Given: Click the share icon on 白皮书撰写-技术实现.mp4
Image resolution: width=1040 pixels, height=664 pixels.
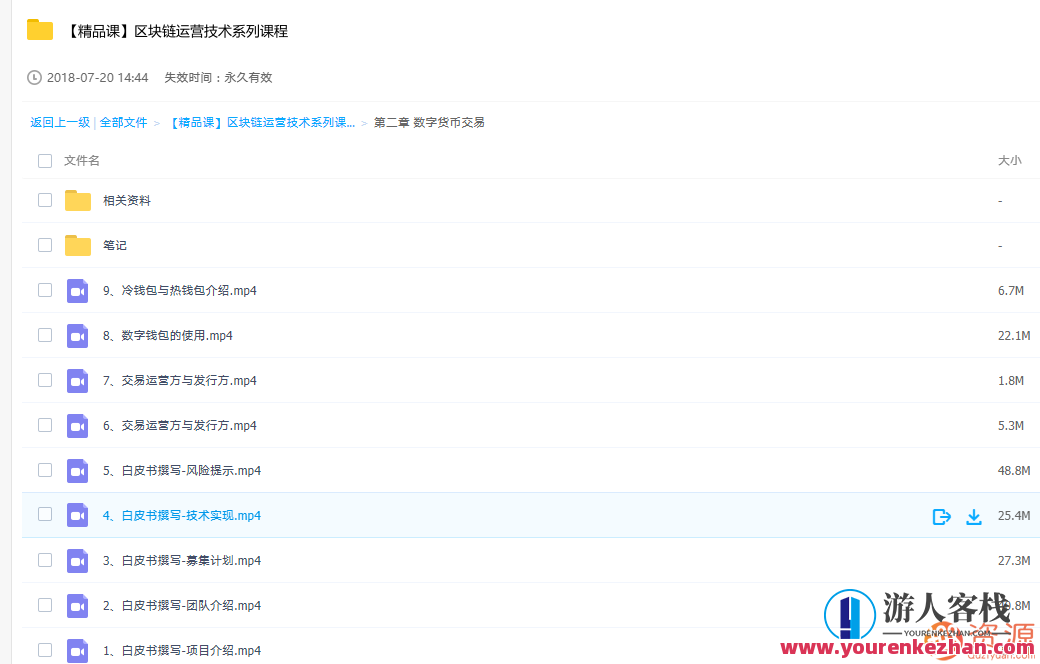Looking at the screenshot, I should 941,517.
